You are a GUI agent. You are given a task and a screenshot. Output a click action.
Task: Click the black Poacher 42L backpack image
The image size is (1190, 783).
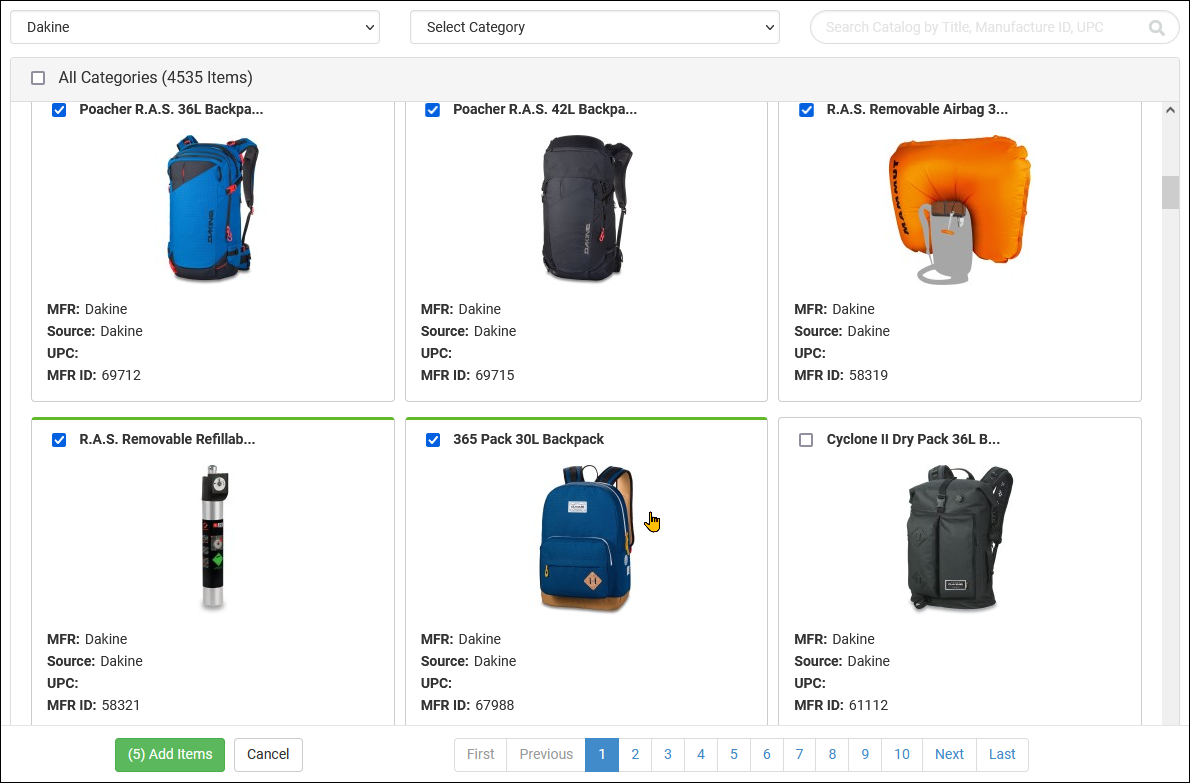point(587,208)
